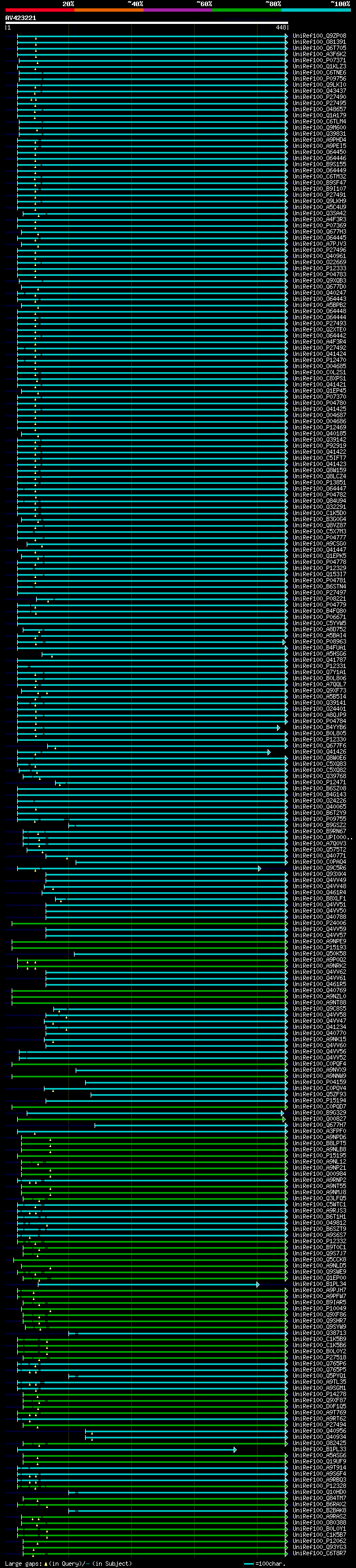Select the UniRef100_P07369 label
356x1568 pixels.
[x=319, y=225]
